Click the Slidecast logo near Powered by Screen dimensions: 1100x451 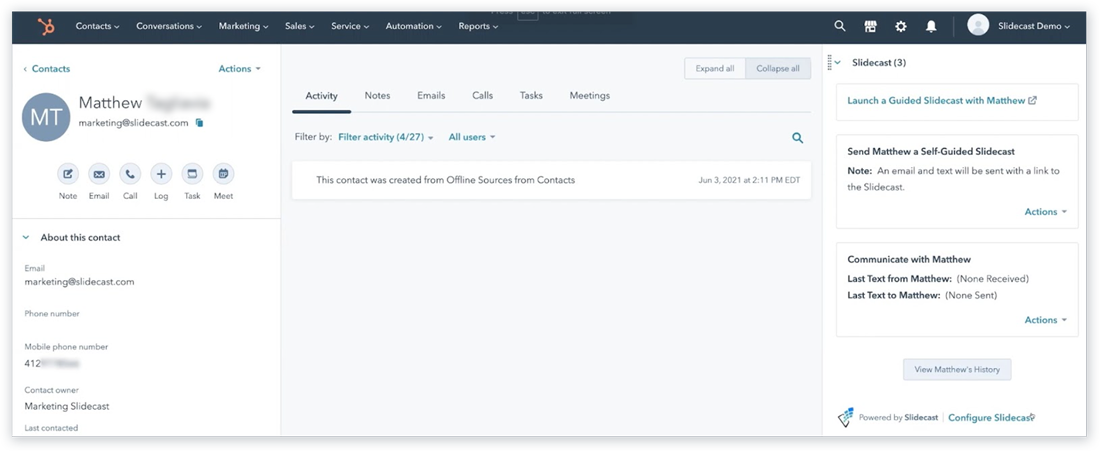tap(846, 417)
